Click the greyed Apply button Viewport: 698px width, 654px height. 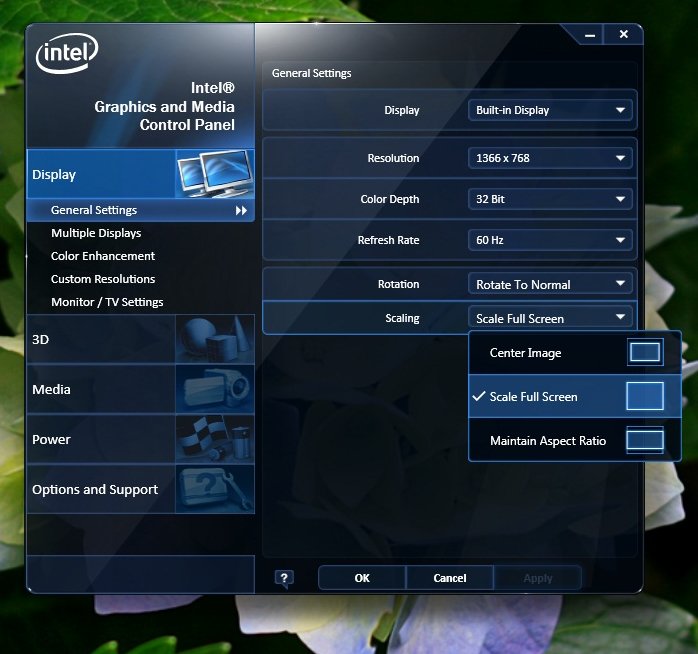538,578
